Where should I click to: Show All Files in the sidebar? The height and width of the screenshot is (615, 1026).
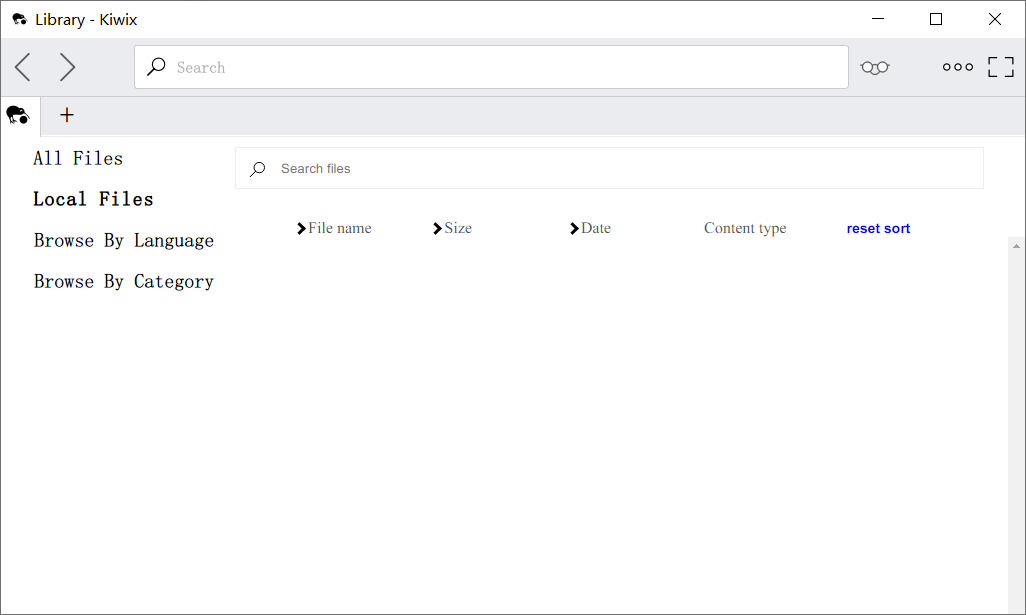click(x=78, y=158)
